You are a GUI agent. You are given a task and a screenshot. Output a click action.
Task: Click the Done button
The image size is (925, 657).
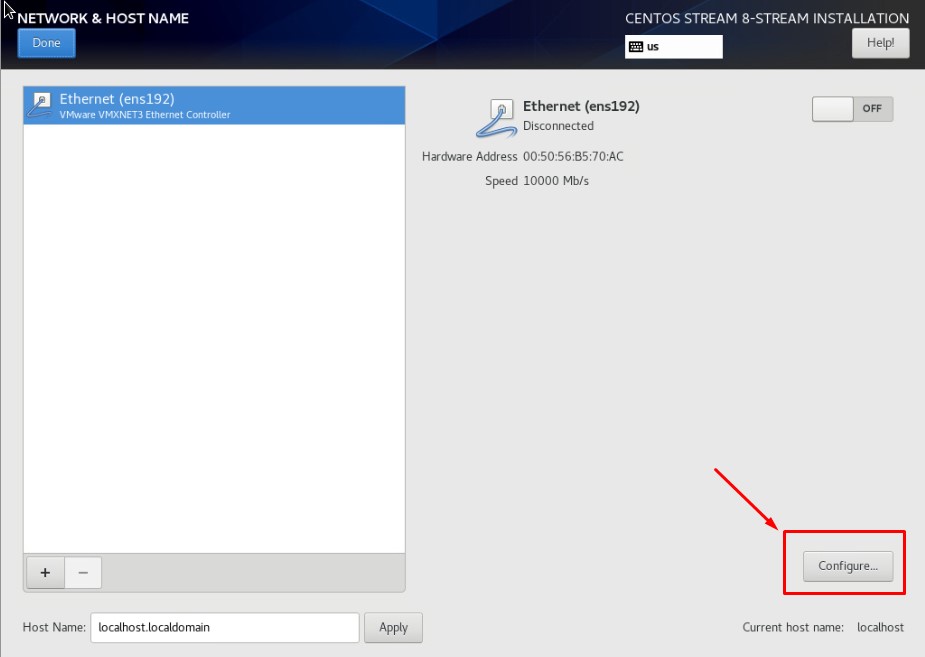click(47, 43)
